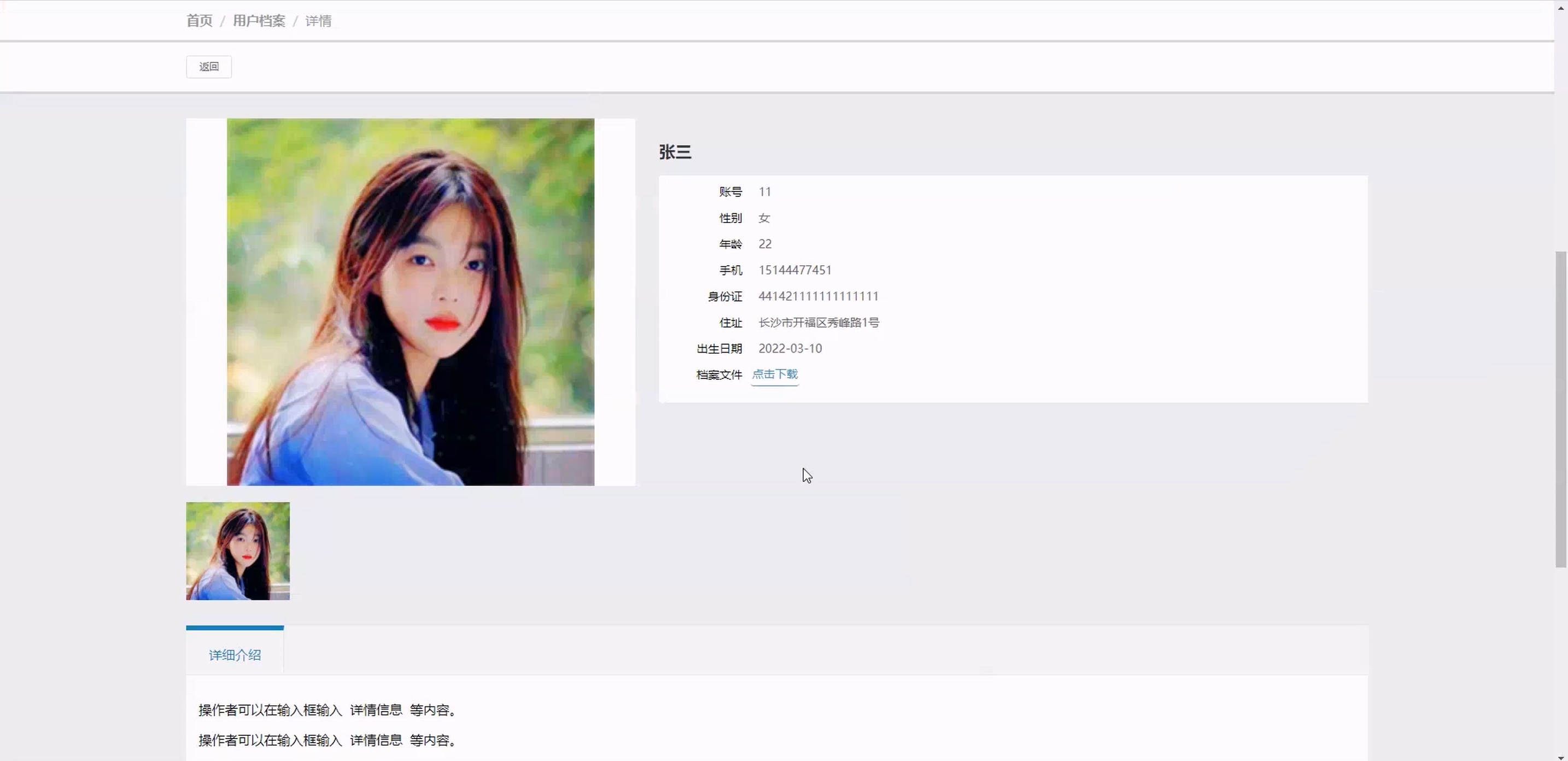Click the 手机 label
1568x761 pixels.
tap(730, 270)
